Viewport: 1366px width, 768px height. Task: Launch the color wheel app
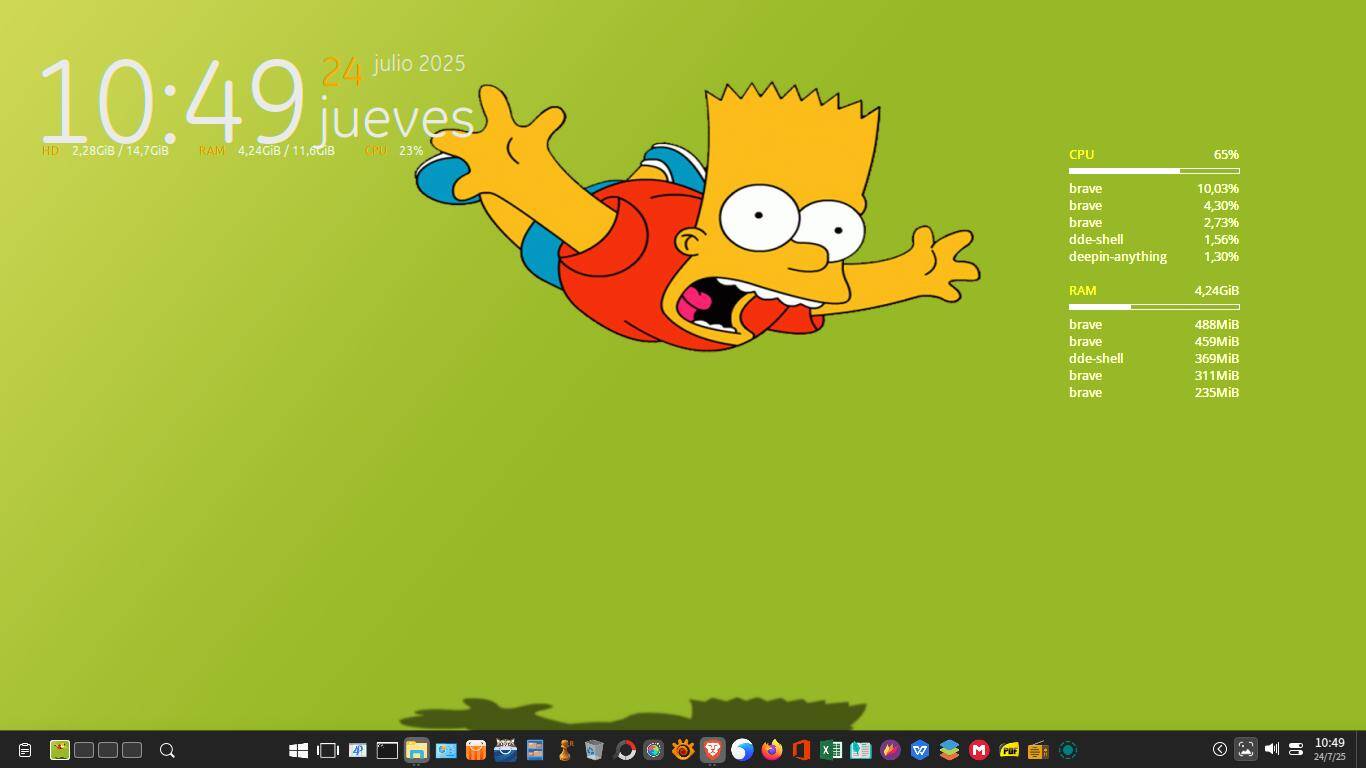[653, 750]
